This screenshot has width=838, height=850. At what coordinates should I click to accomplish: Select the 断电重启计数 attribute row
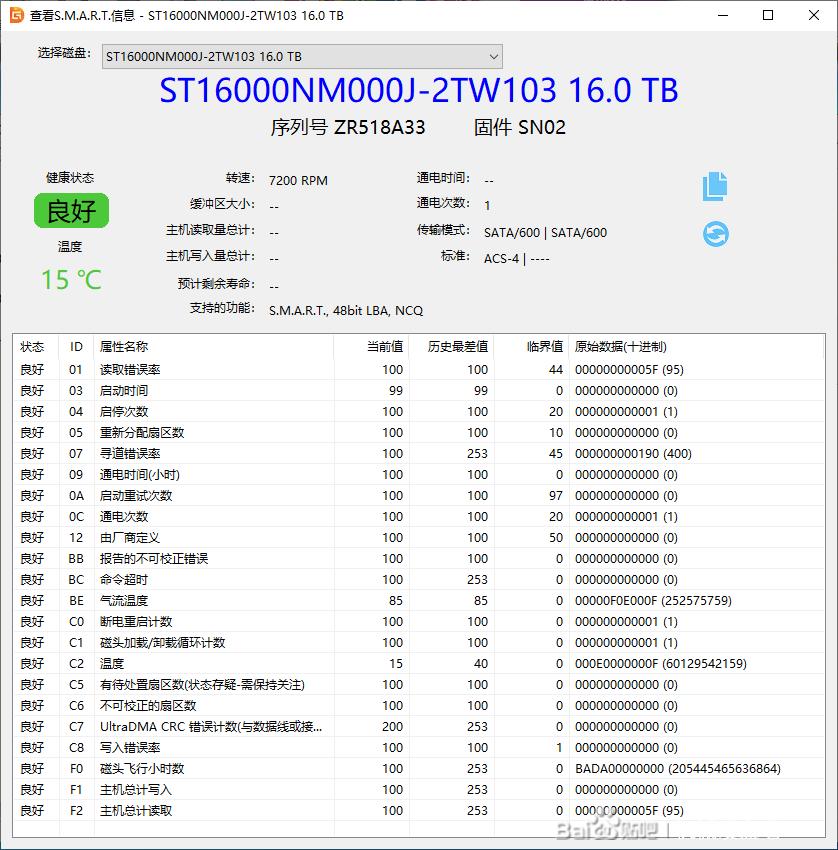(418, 622)
